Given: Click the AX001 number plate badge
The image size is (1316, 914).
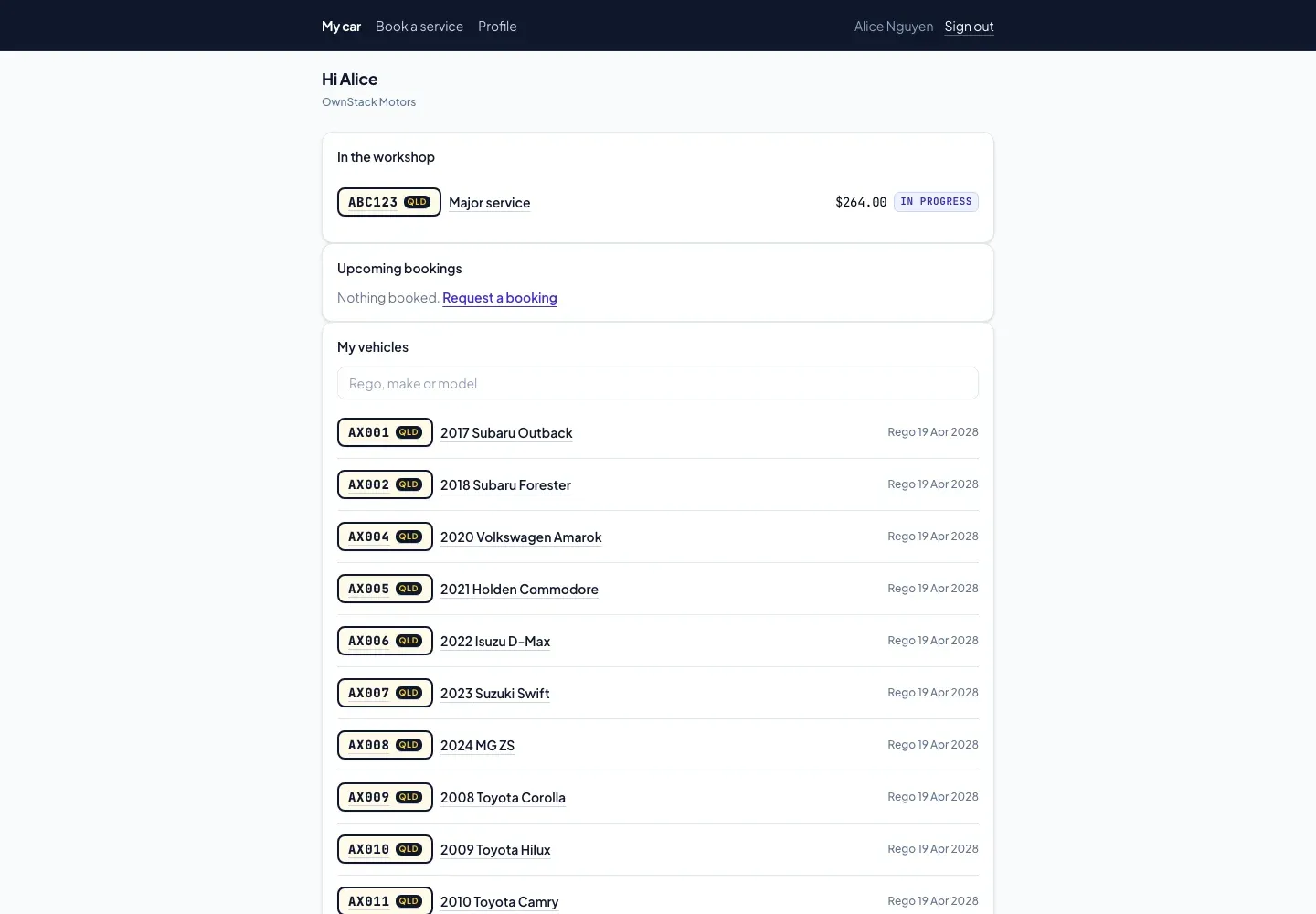Looking at the screenshot, I should click(385, 432).
